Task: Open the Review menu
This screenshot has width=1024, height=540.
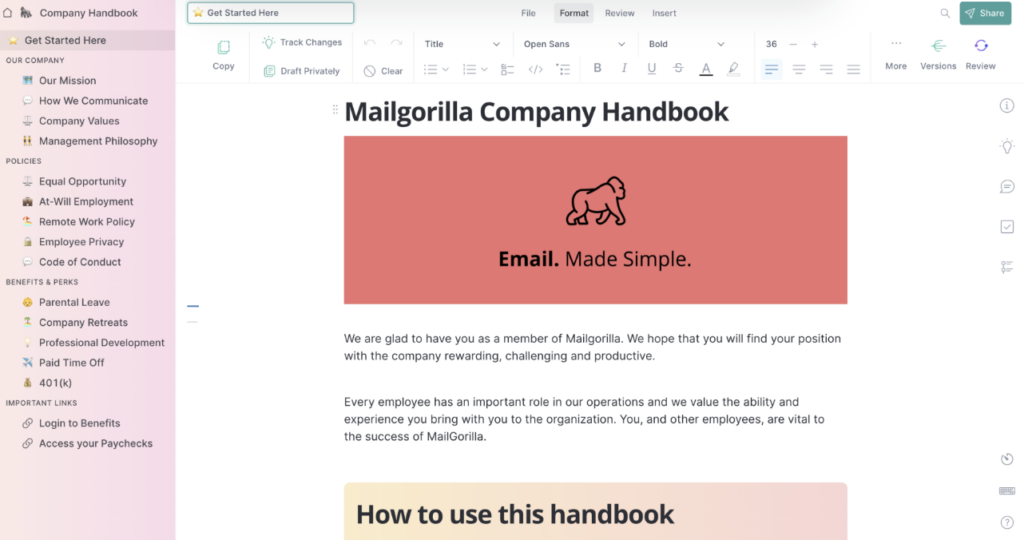Action: (620, 13)
